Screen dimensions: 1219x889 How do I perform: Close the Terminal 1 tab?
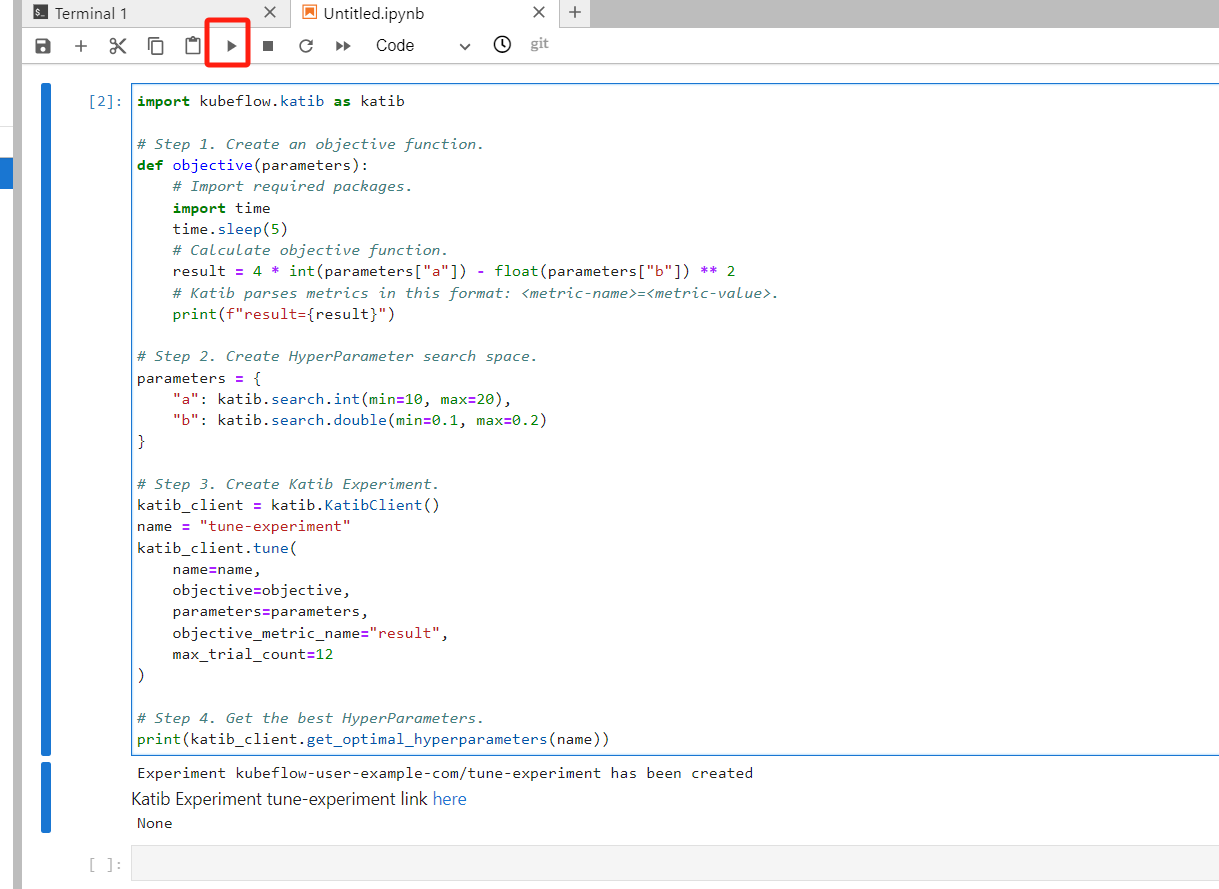[x=270, y=13]
